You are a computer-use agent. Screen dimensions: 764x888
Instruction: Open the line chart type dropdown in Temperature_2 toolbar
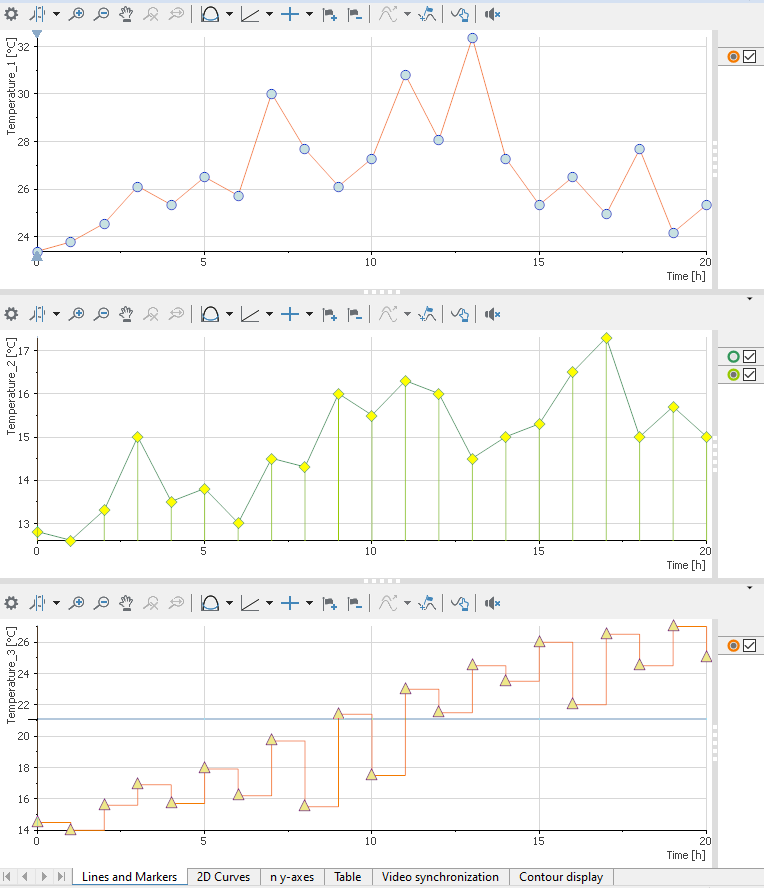269,314
